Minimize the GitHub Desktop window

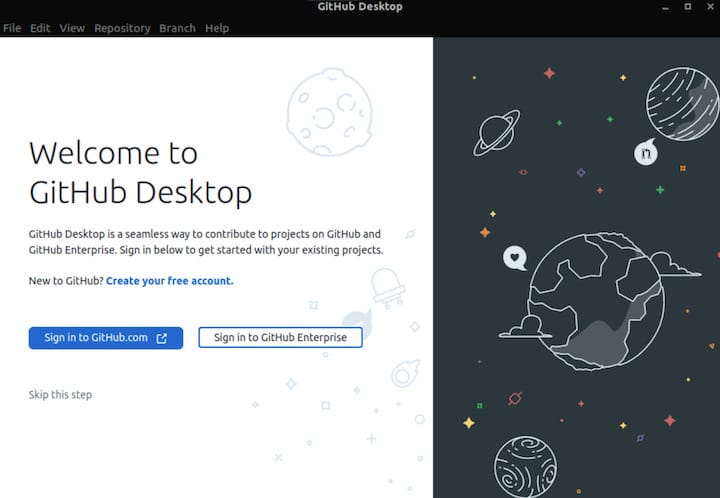click(x=665, y=7)
